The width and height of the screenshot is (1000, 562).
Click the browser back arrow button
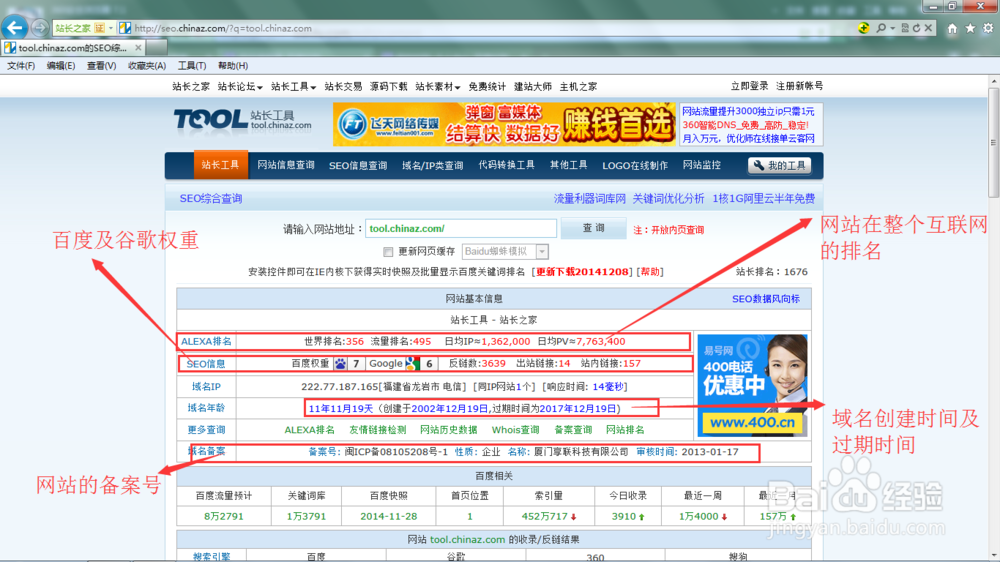[x=15, y=27]
